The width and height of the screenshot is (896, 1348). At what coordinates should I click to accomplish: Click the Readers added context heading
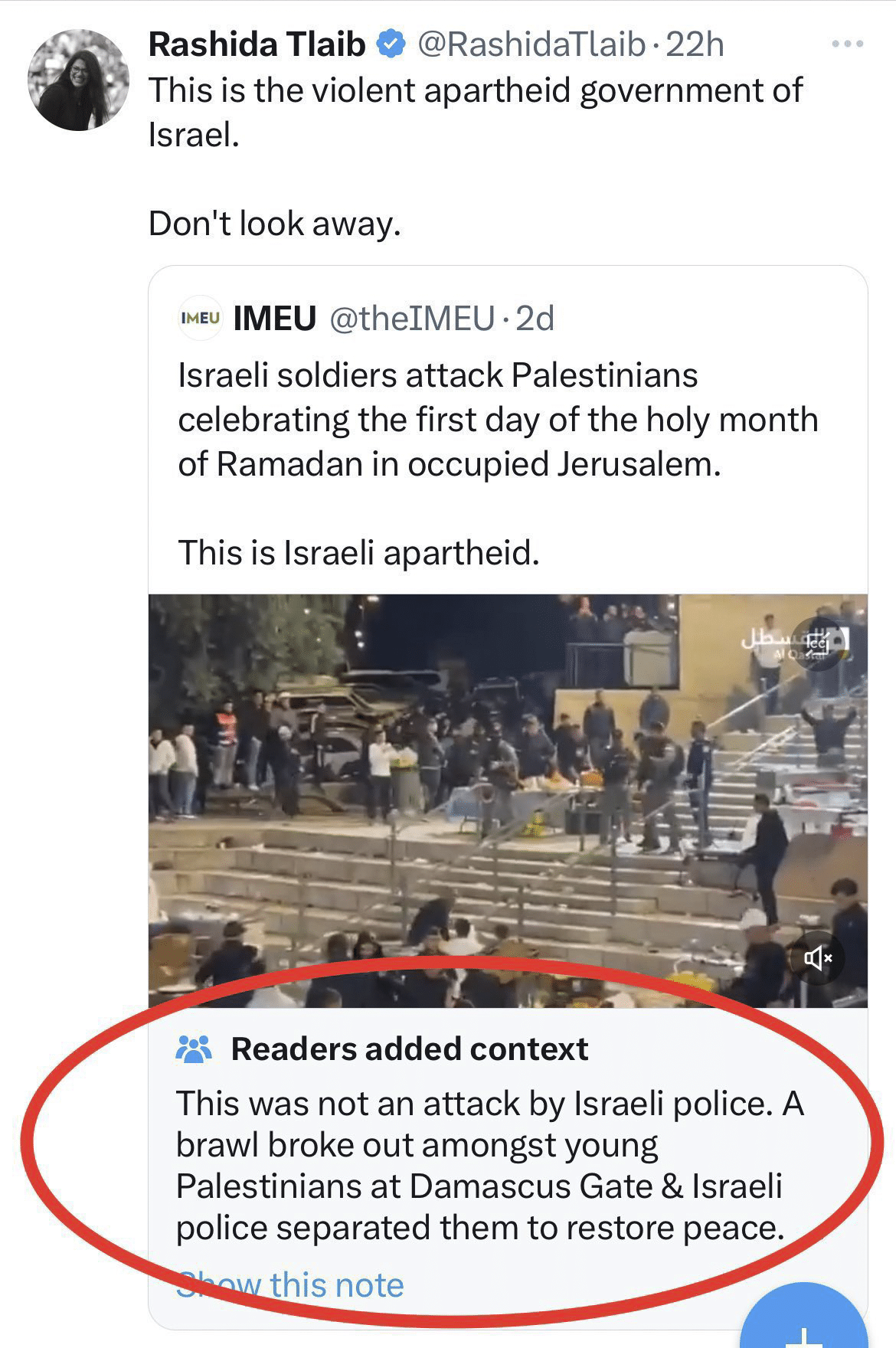[x=410, y=1049]
